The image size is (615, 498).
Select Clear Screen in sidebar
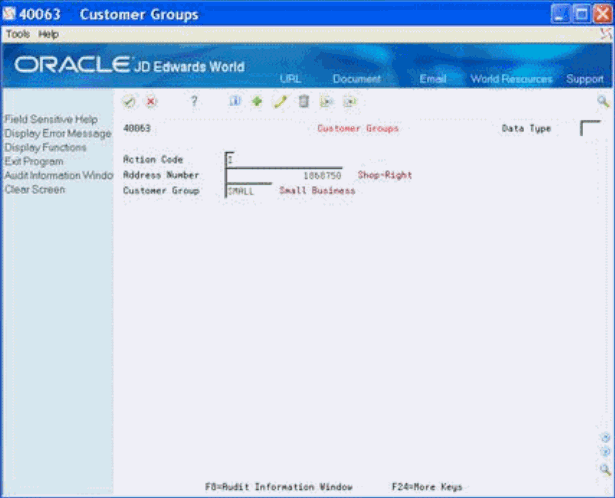pyautogui.click(x=35, y=189)
